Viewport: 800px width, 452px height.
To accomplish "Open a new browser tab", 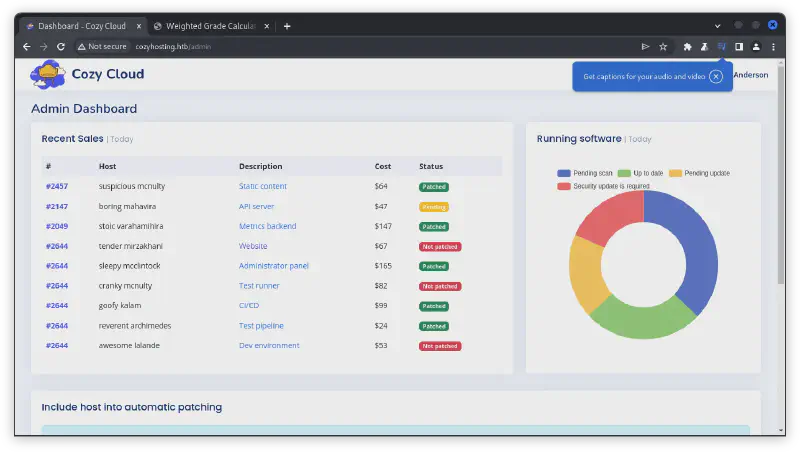I will 287,25.
